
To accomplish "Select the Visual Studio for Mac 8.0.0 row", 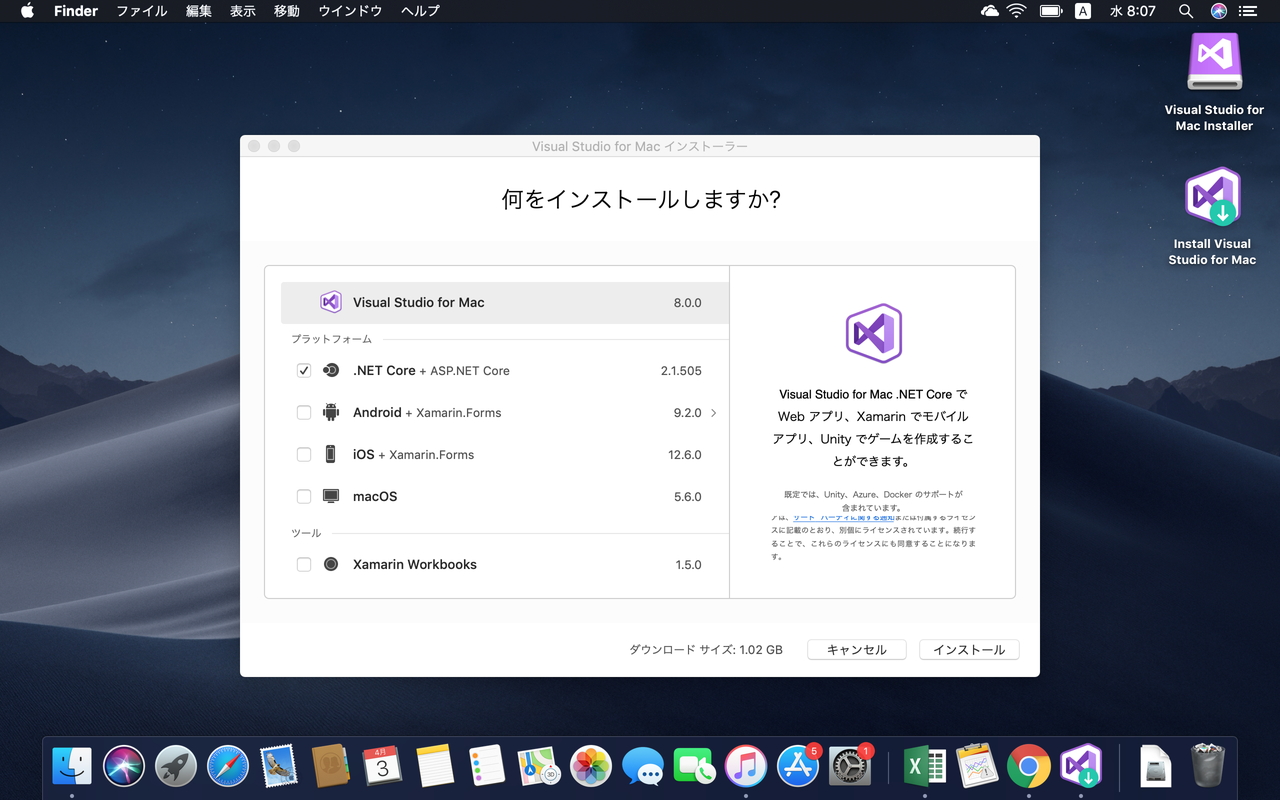I will (500, 302).
